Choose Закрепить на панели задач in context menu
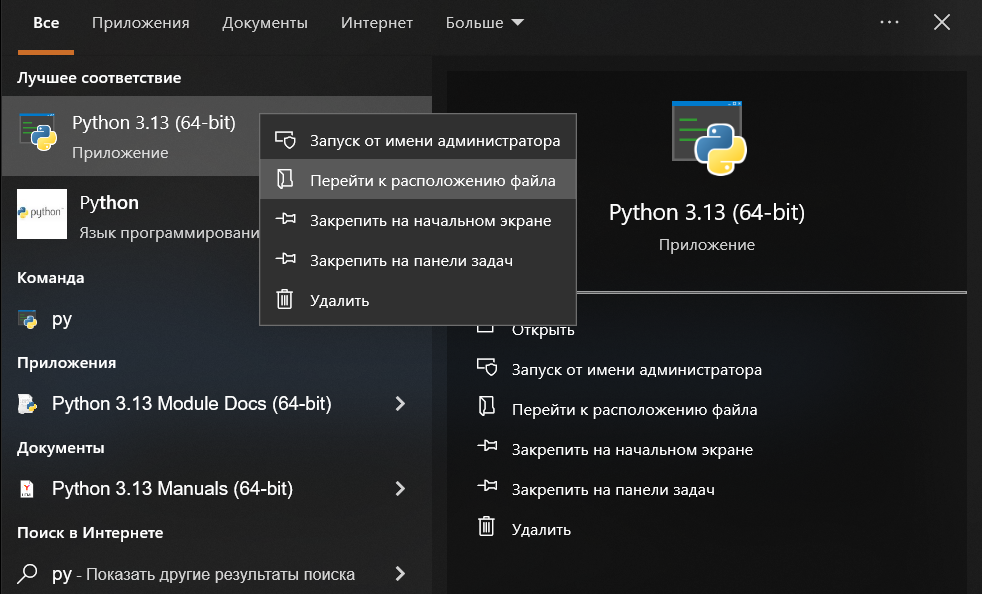 coord(418,261)
